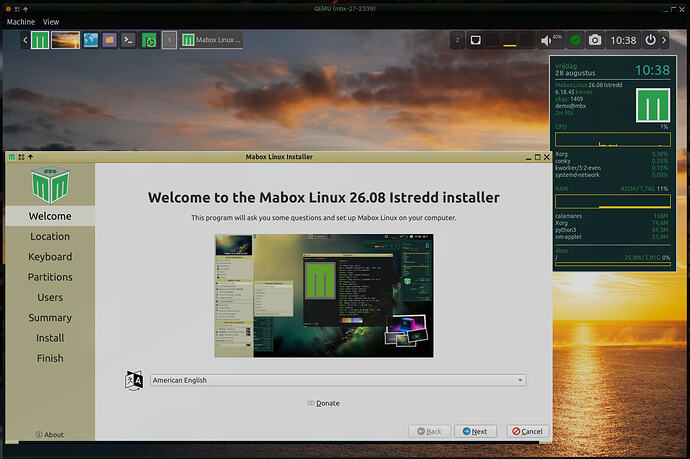Screen dimensions: 690x459
Task: Open the American English language dropdown
Action: (x=338, y=380)
